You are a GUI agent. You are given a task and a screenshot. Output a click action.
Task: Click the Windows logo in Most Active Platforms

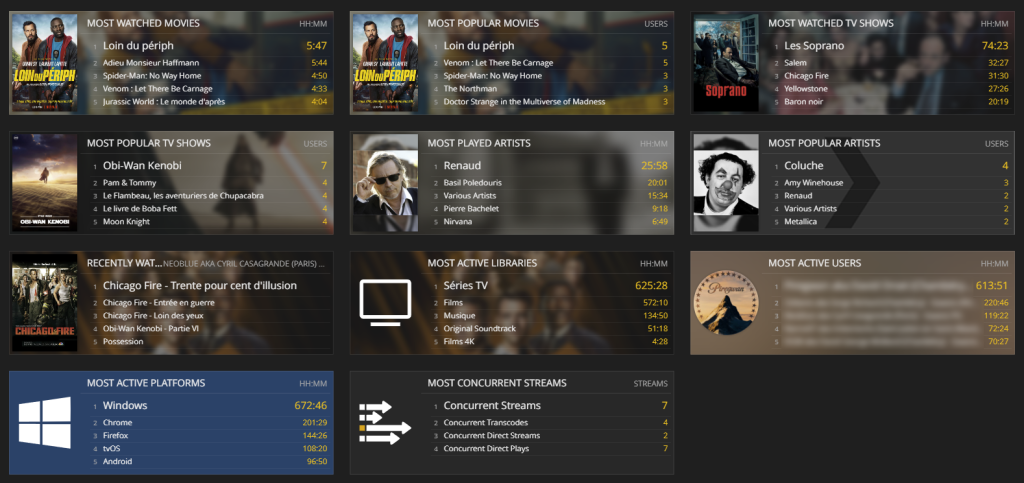[x=44, y=422]
